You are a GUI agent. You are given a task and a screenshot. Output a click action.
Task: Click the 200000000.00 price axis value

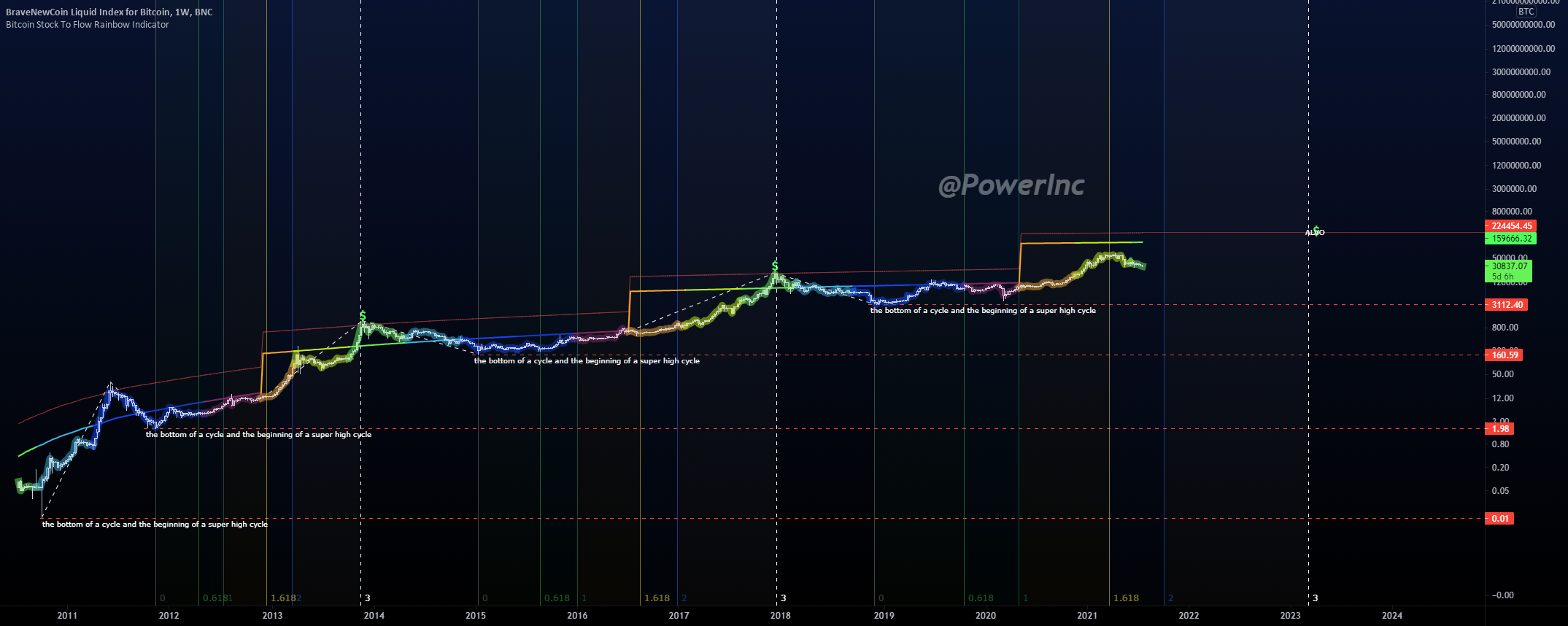click(1519, 118)
